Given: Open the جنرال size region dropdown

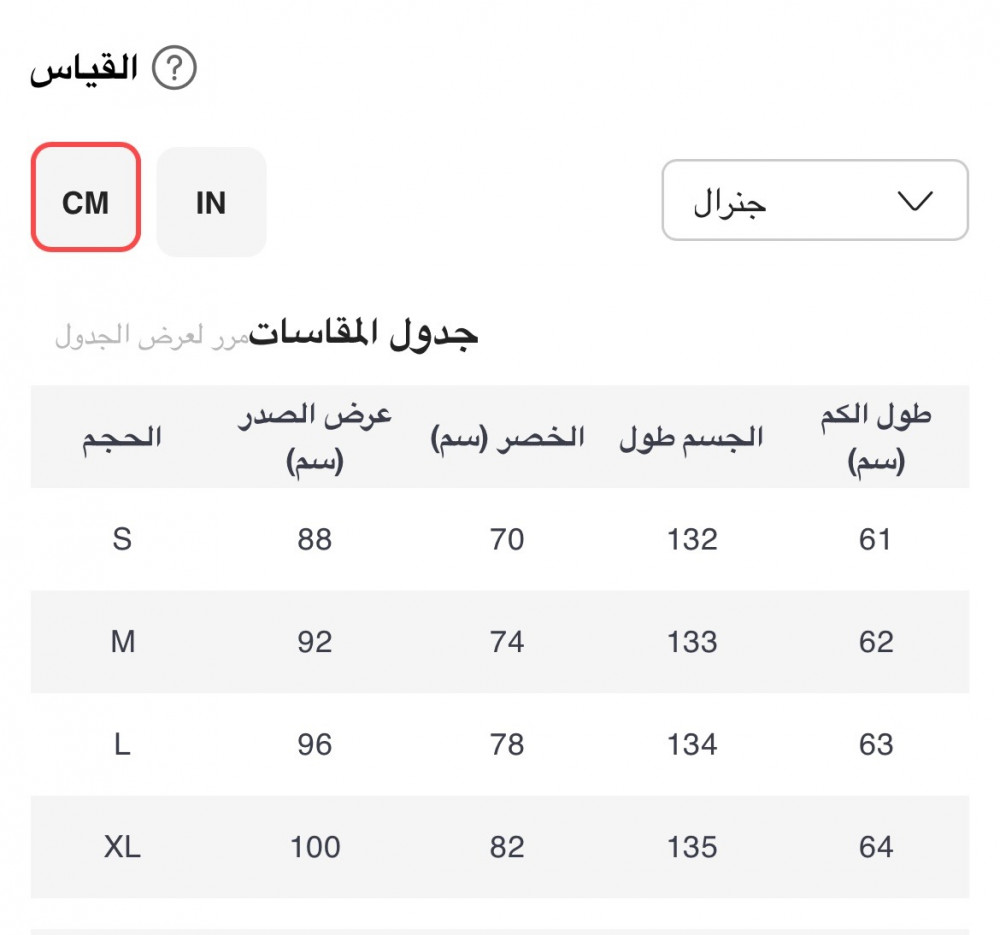Looking at the screenshot, I should pos(815,201).
